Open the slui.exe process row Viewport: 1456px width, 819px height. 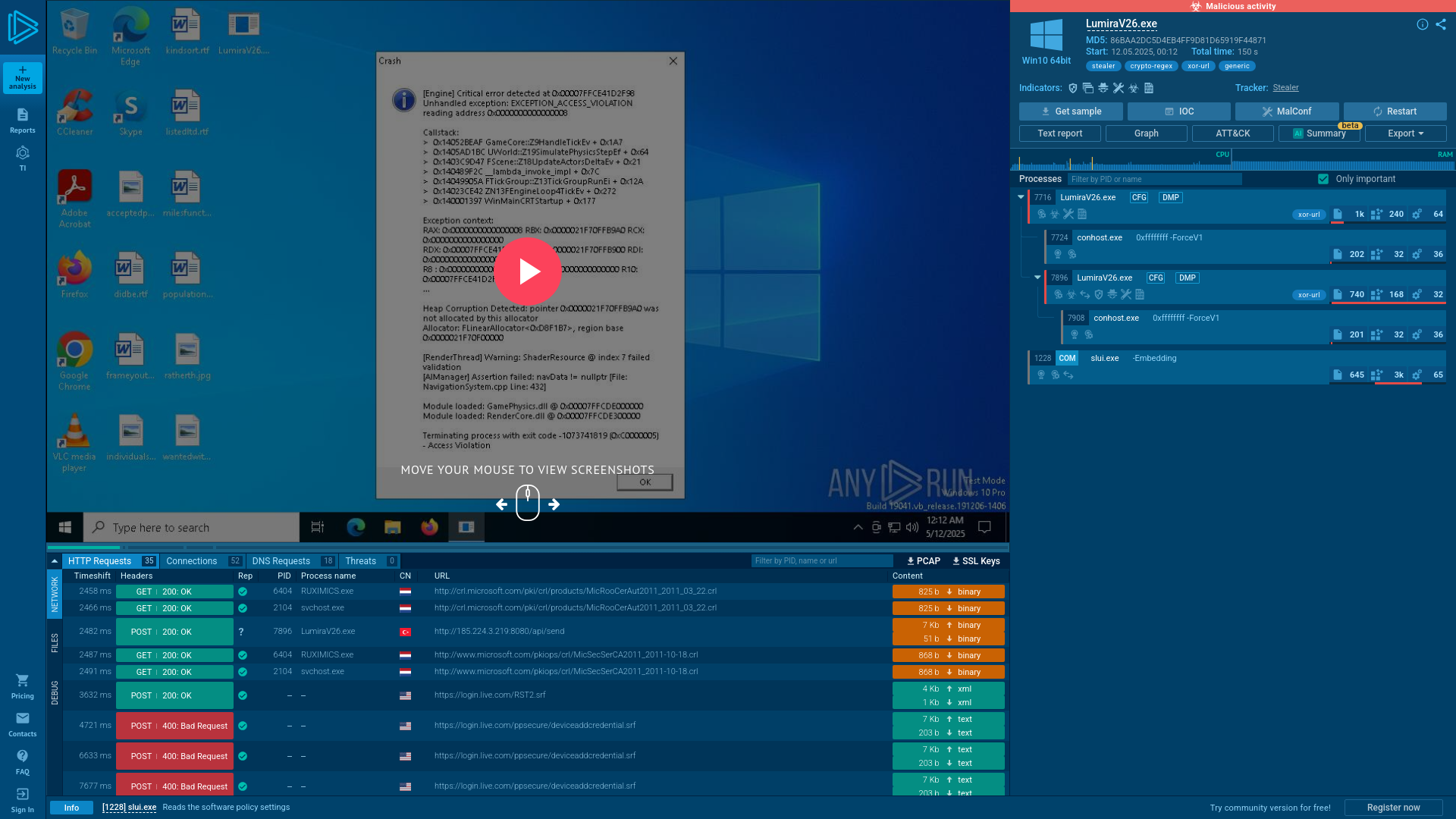tap(1238, 367)
